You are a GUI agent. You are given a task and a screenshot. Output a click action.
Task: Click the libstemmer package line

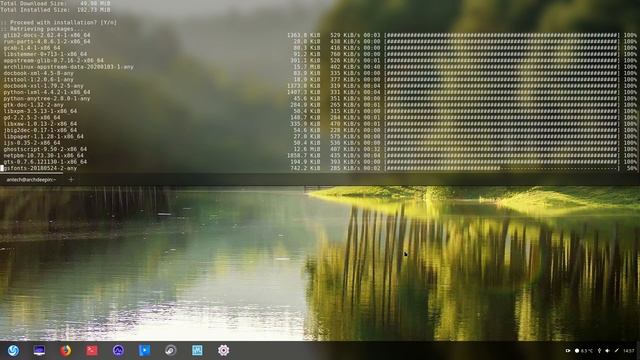(45, 54)
